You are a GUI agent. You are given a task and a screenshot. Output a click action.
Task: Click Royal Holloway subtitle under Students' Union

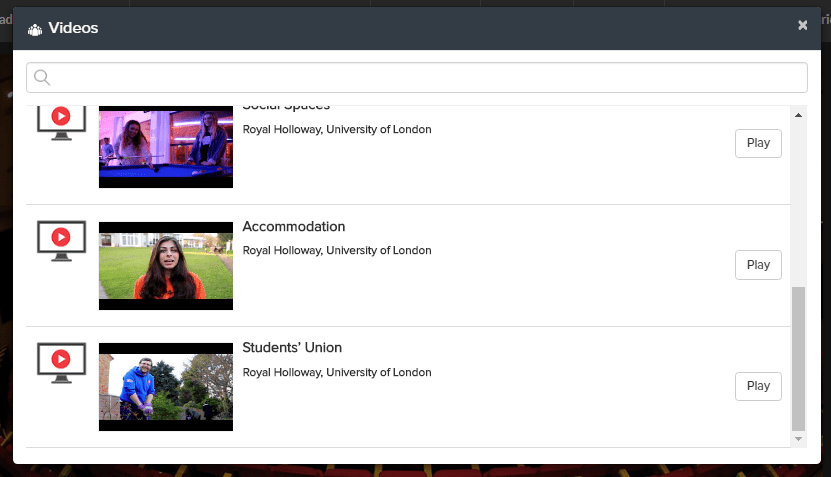tap(337, 372)
